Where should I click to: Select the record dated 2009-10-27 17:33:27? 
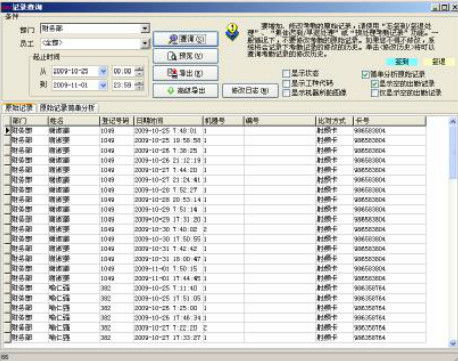[x=218, y=337]
